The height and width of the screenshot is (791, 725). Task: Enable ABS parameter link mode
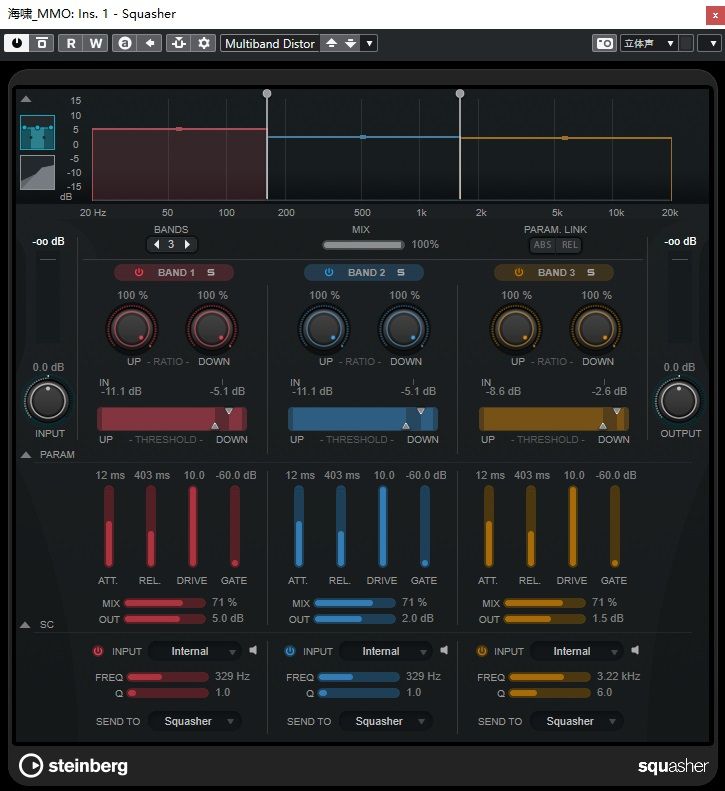tap(542, 245)
